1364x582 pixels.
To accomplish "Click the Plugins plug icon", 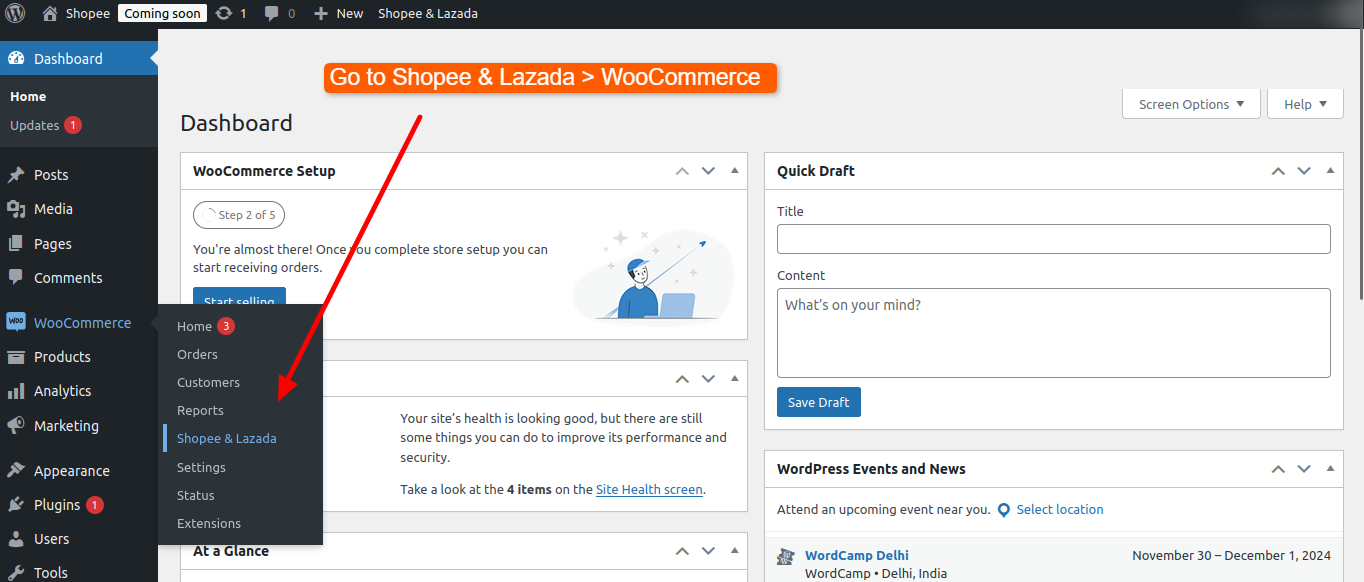I will [x=16, y=505].
